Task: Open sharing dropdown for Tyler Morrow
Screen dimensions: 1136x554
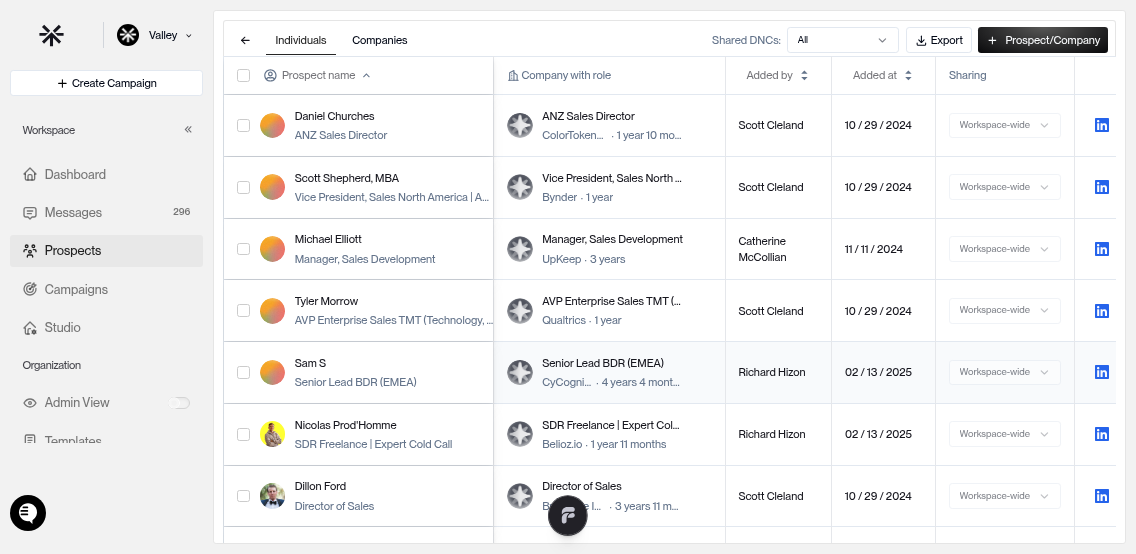Action: pyautogui.click(x=1004, y=310)
